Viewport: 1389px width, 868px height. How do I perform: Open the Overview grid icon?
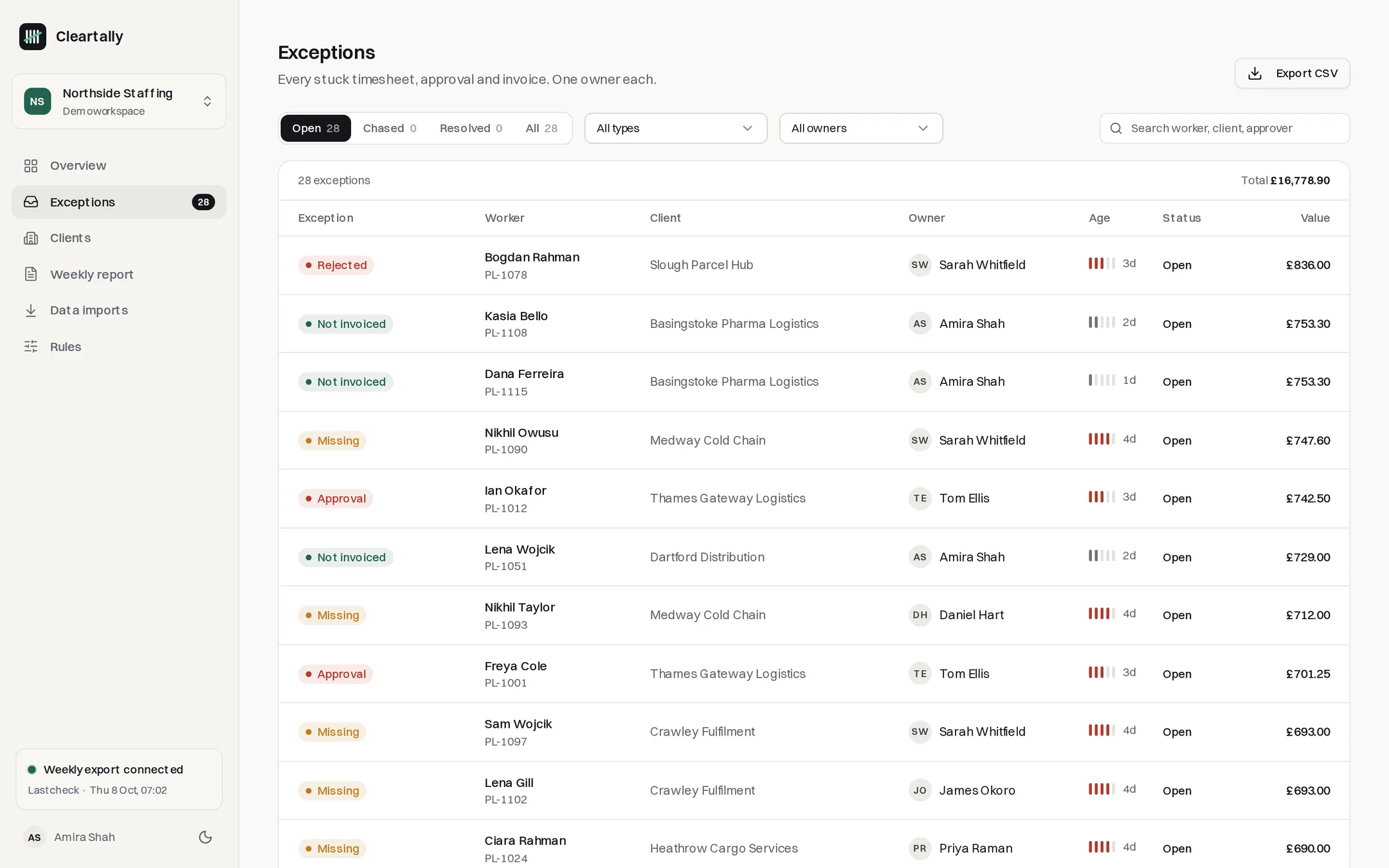tap(31, 166)
